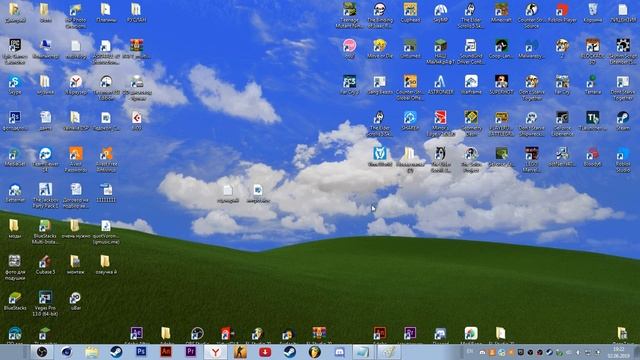This screenshot has height=360, width=640.
Task: Launch Counter-Strike Global Offensive shortcut
Action: tap(410, 87)
